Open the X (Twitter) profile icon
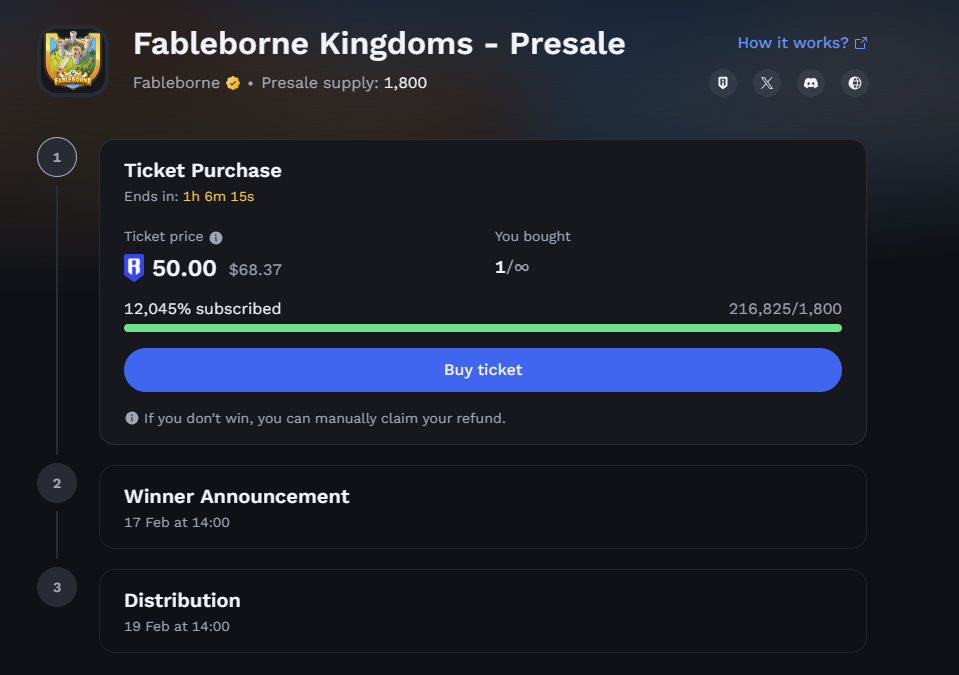The image size is (959, 675). [x=767, y=83]
